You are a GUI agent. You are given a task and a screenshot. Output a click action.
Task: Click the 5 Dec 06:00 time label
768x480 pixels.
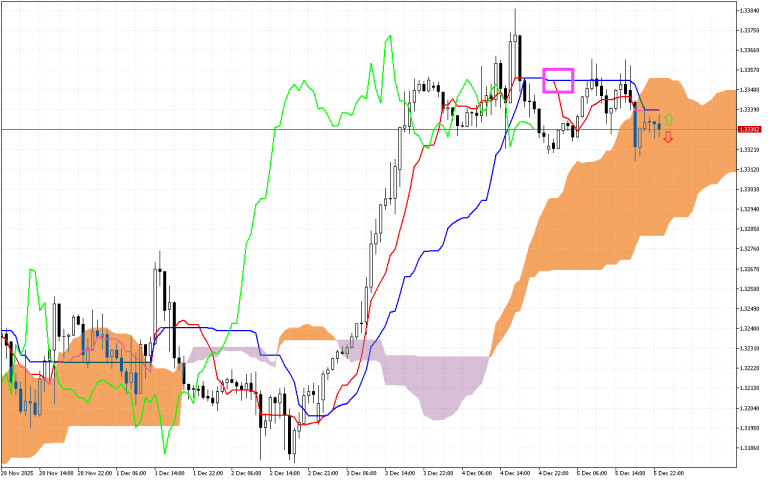[x=592, y=473]
